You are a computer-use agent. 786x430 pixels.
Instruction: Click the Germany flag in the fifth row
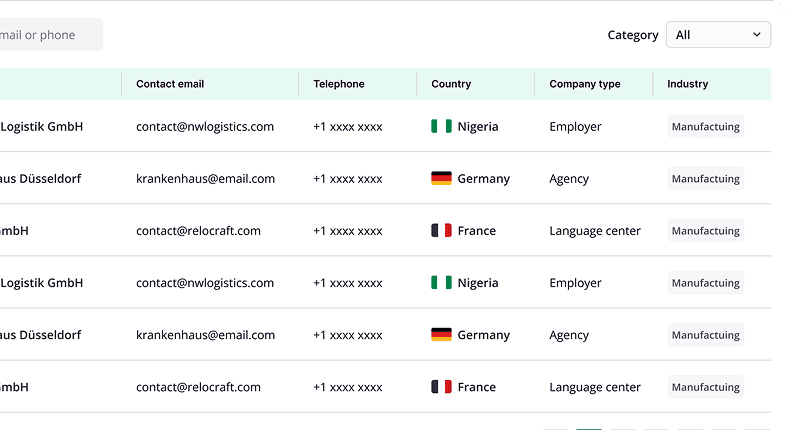pos(441,335)
